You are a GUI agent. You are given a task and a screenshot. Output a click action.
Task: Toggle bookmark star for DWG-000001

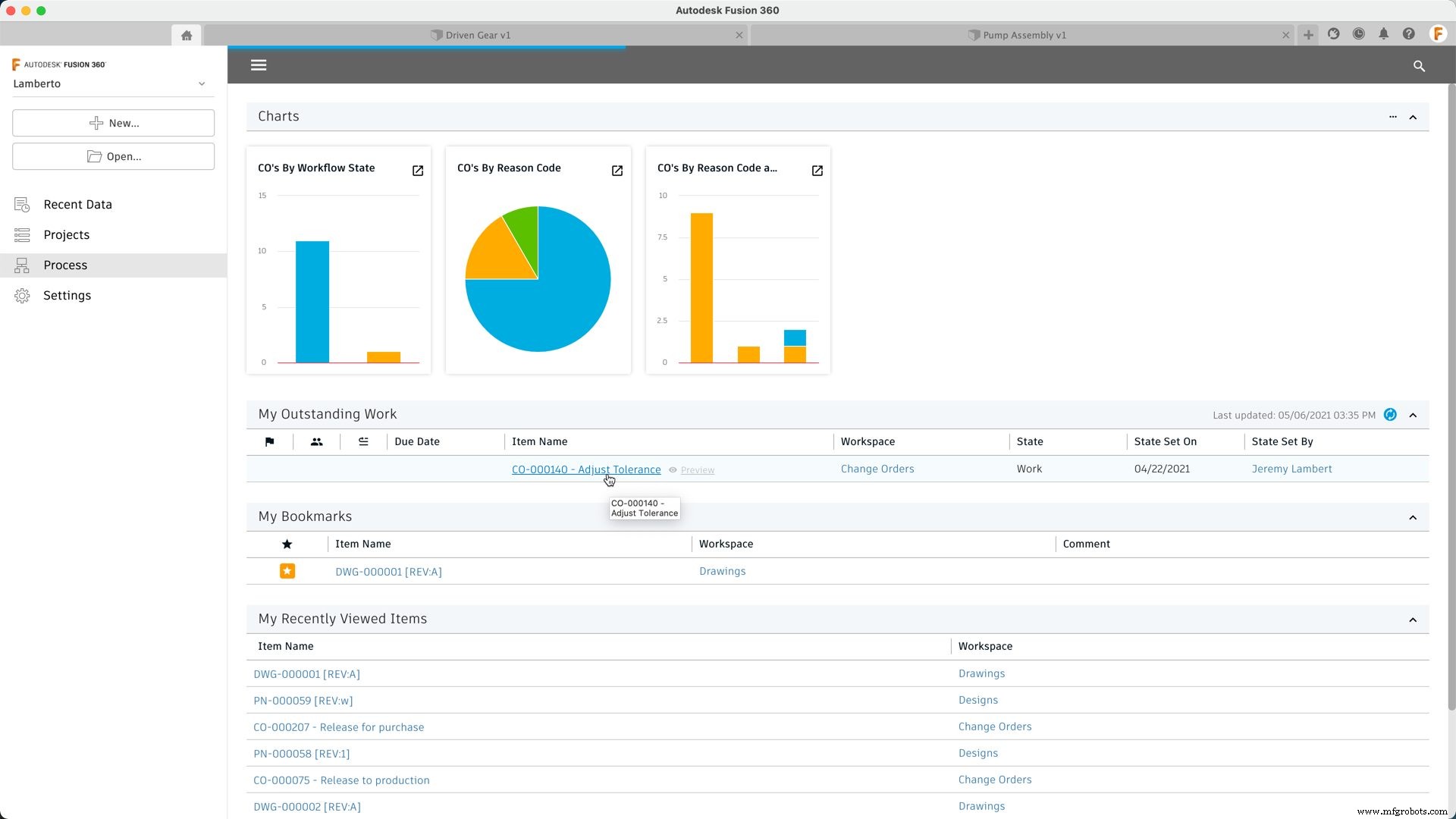(x=287, y=571)
